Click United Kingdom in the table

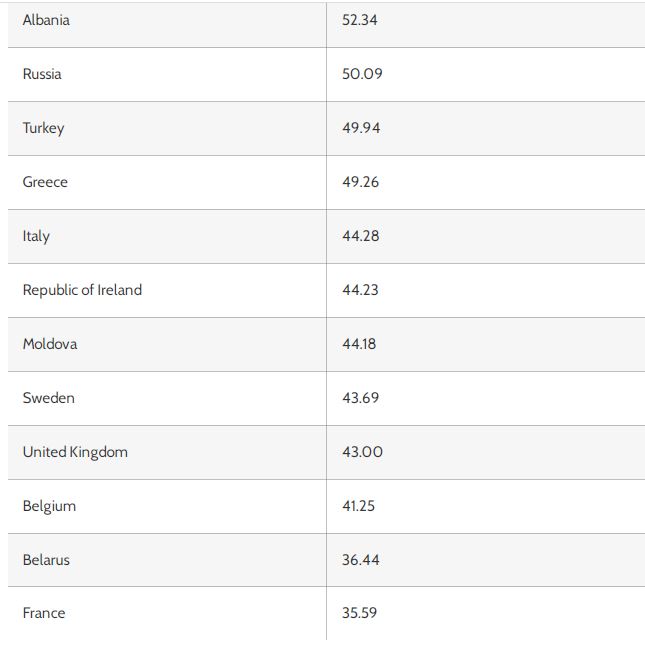coord(75,452)
